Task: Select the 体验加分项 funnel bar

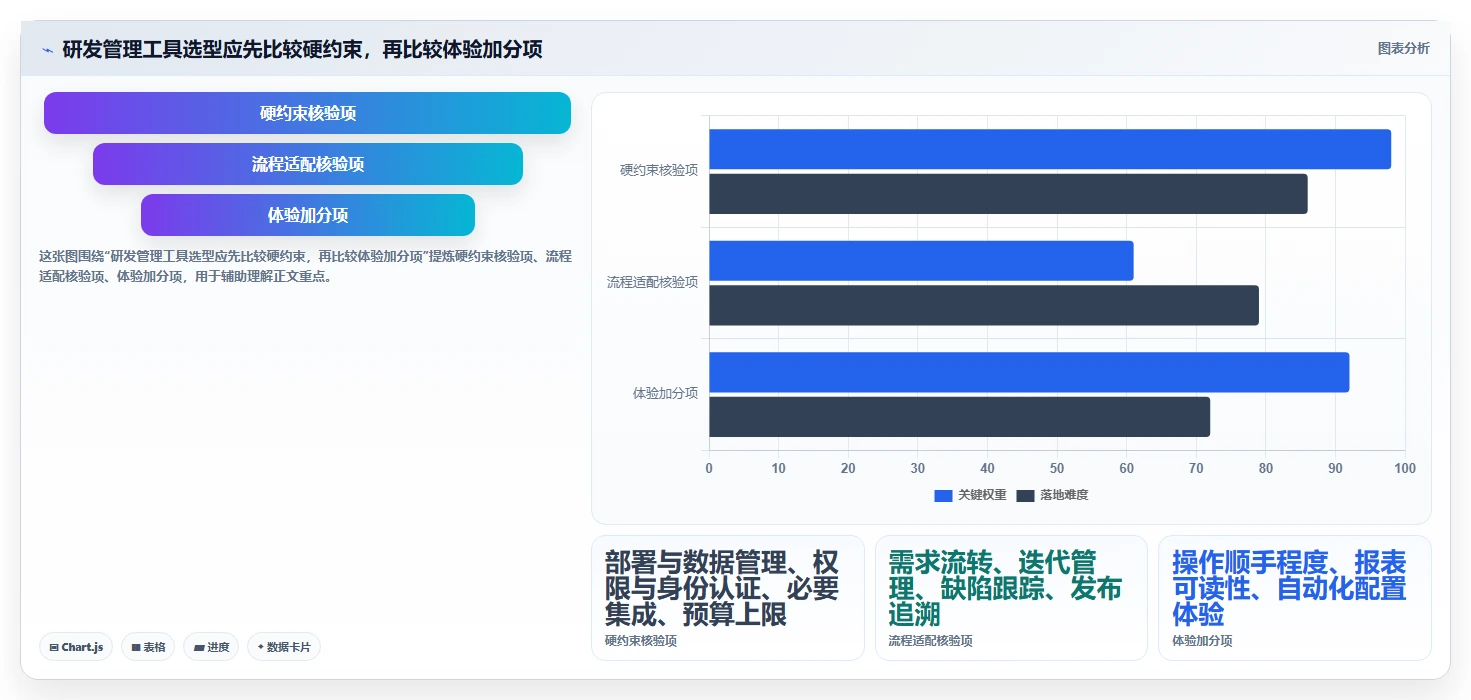Action: [308, 215]
